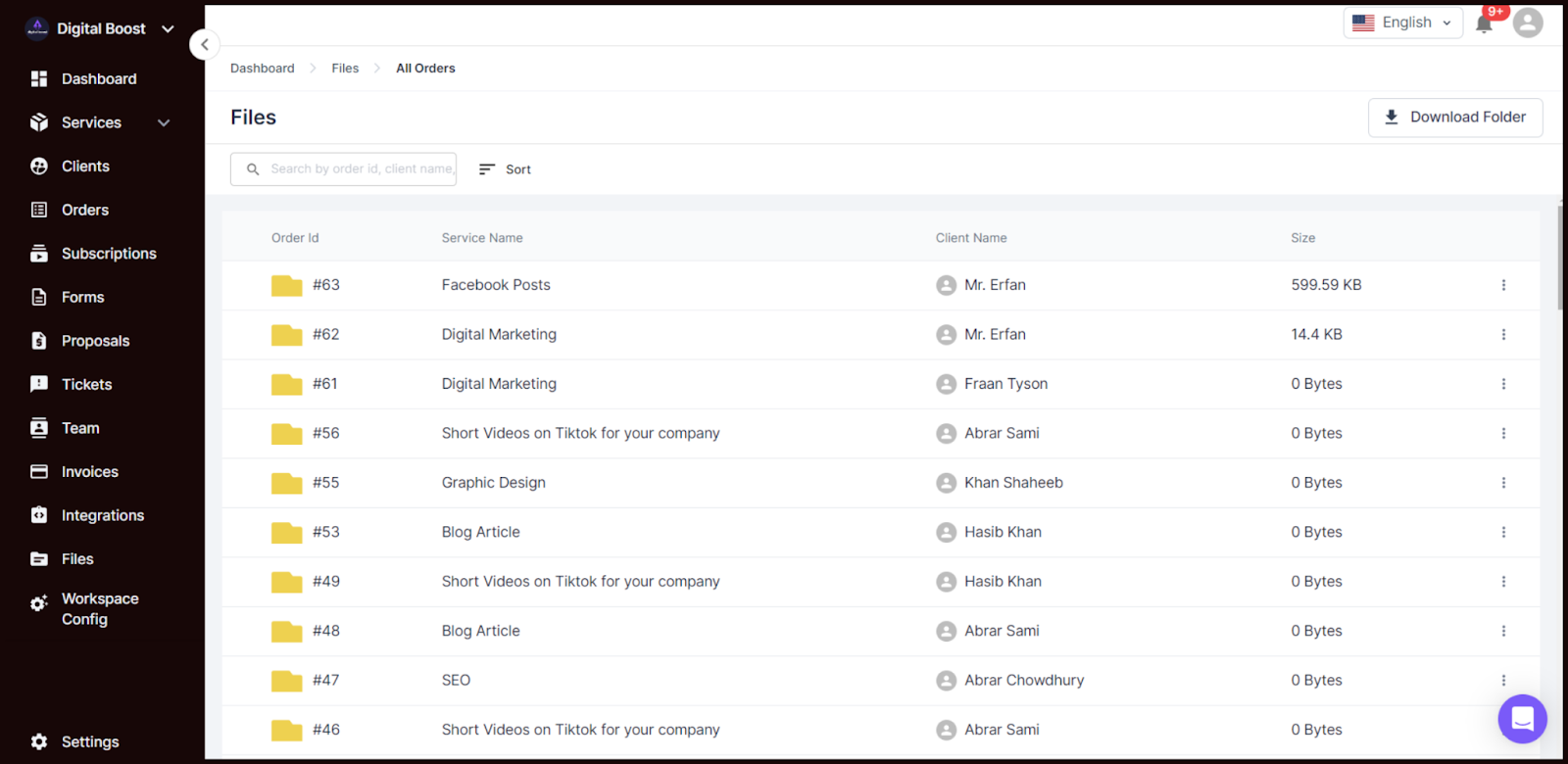1568x764 pixels.
Task: Focus the order search field
Action: (343, 168)
